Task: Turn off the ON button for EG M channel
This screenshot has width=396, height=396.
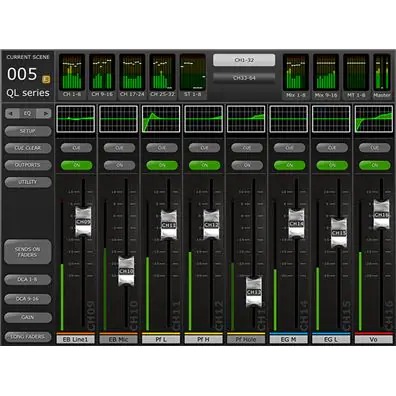Action: pos(289,165)
